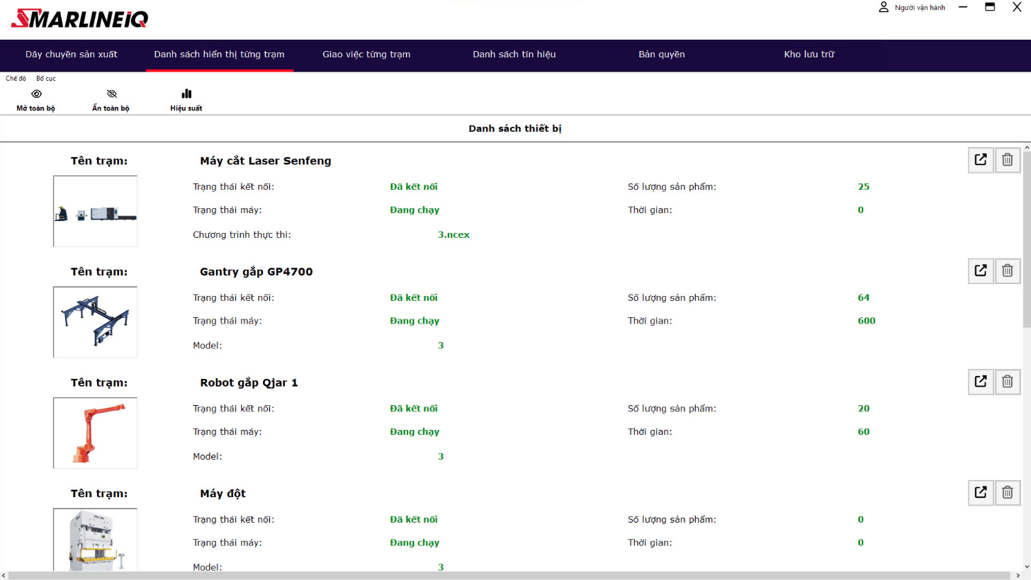Click the Danh sách thiết bị heading
Viewport: 1031px width, 580px height.
[x=515, y=128]
